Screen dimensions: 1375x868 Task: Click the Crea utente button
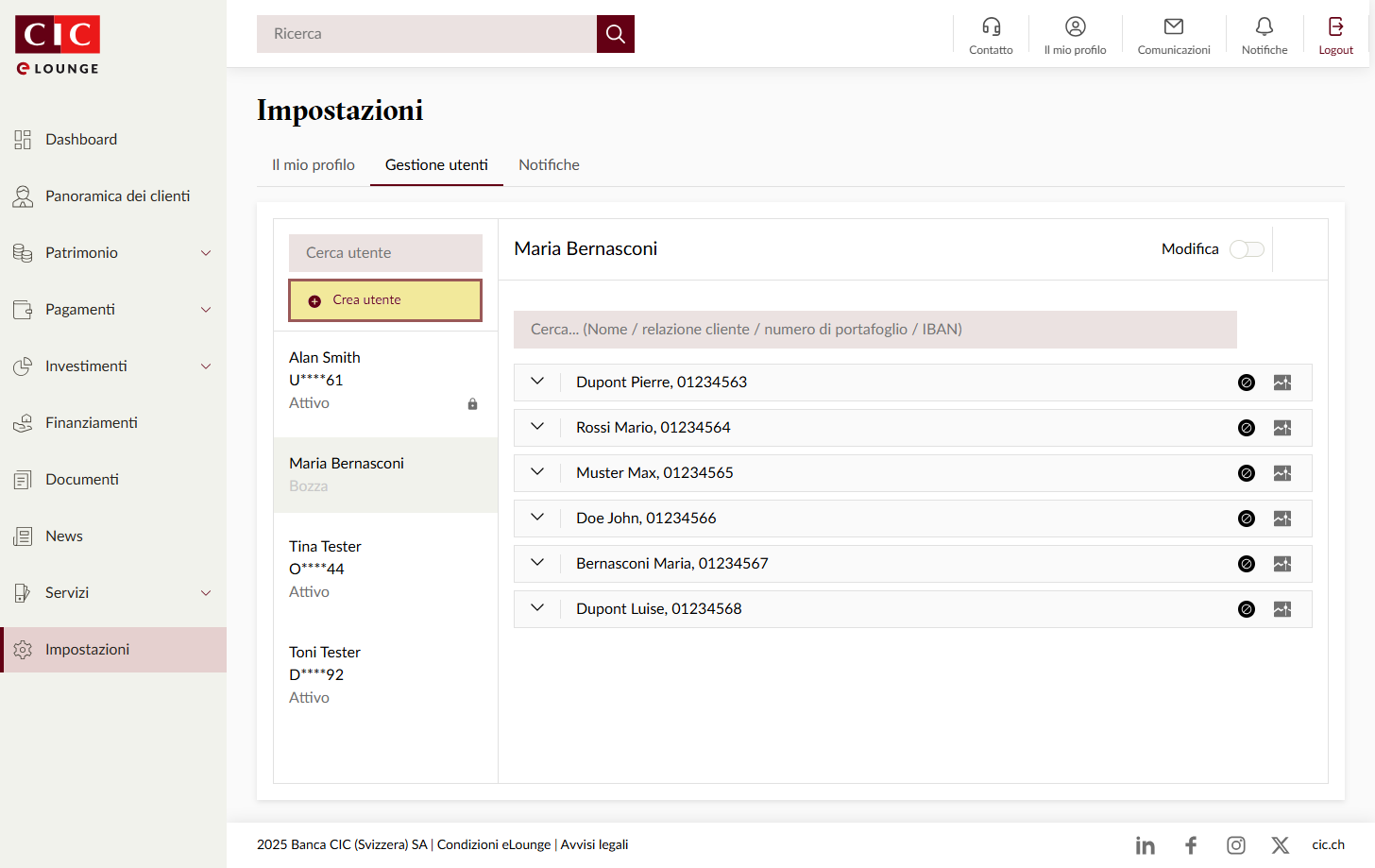[385, 300]
